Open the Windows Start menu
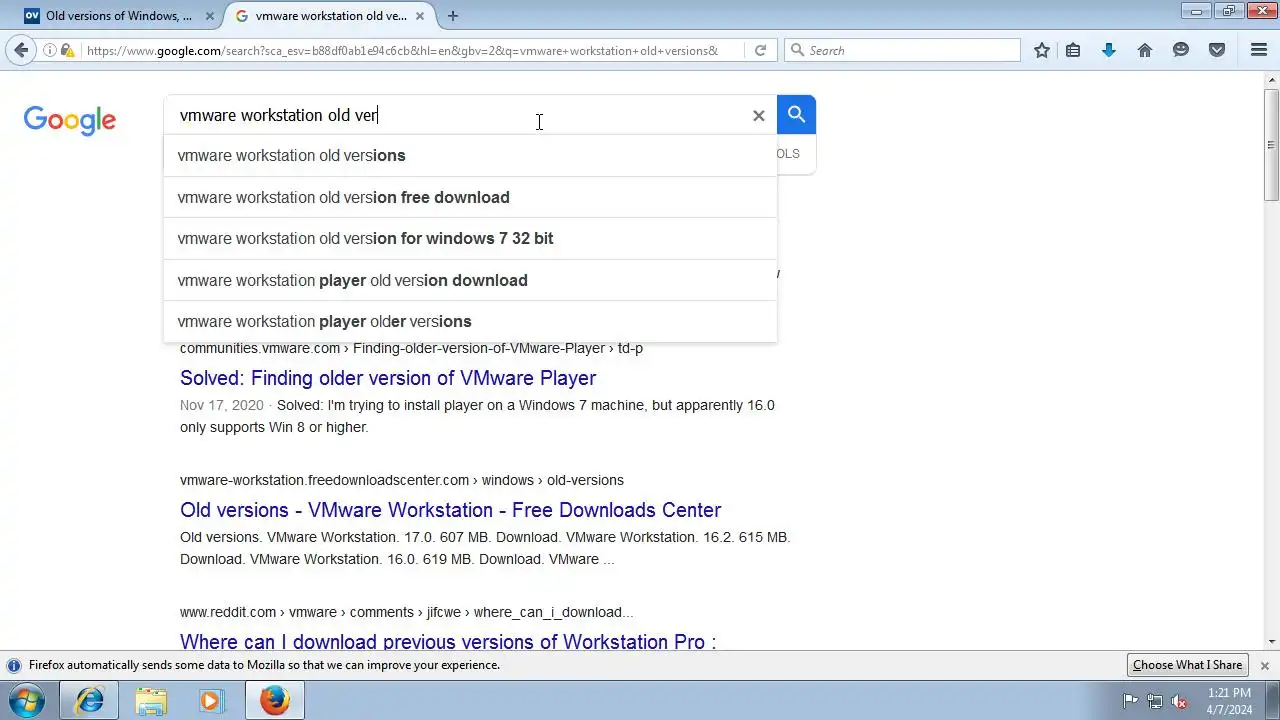Viewport: 1280px width, 720px height. pos(27,701)
